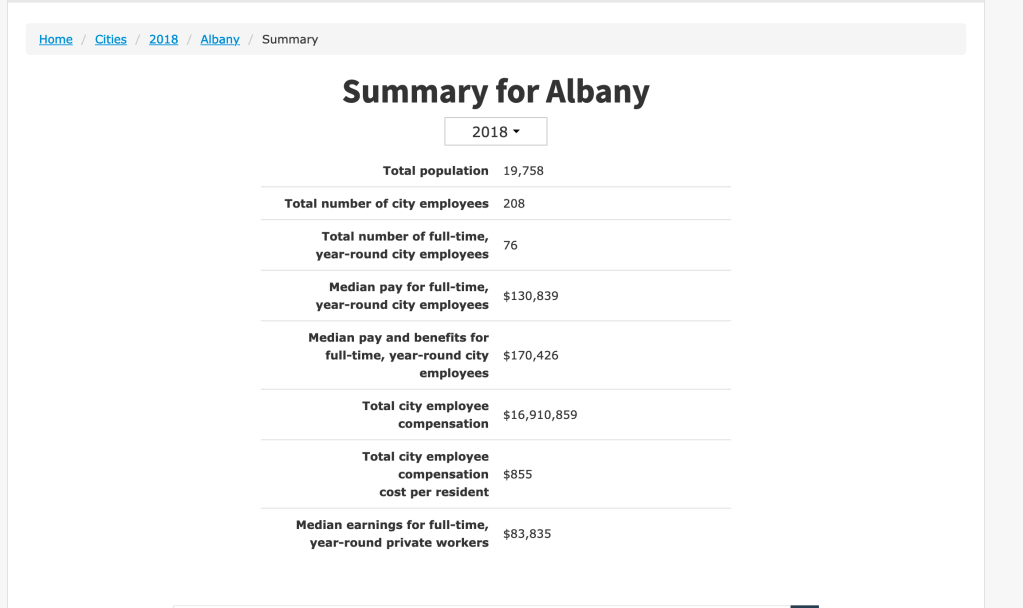Click the median pay value $130,839
The height and width of the screenshot is (608, 1023).
[x=531, y=296]
